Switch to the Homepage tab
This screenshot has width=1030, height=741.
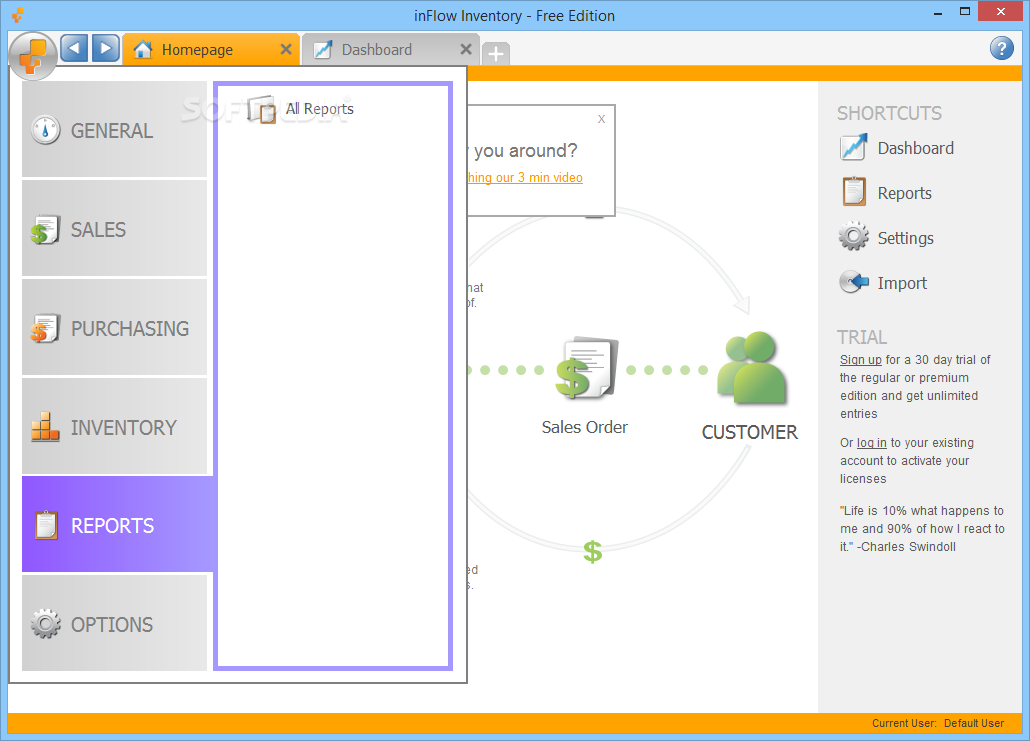point(210,50)
